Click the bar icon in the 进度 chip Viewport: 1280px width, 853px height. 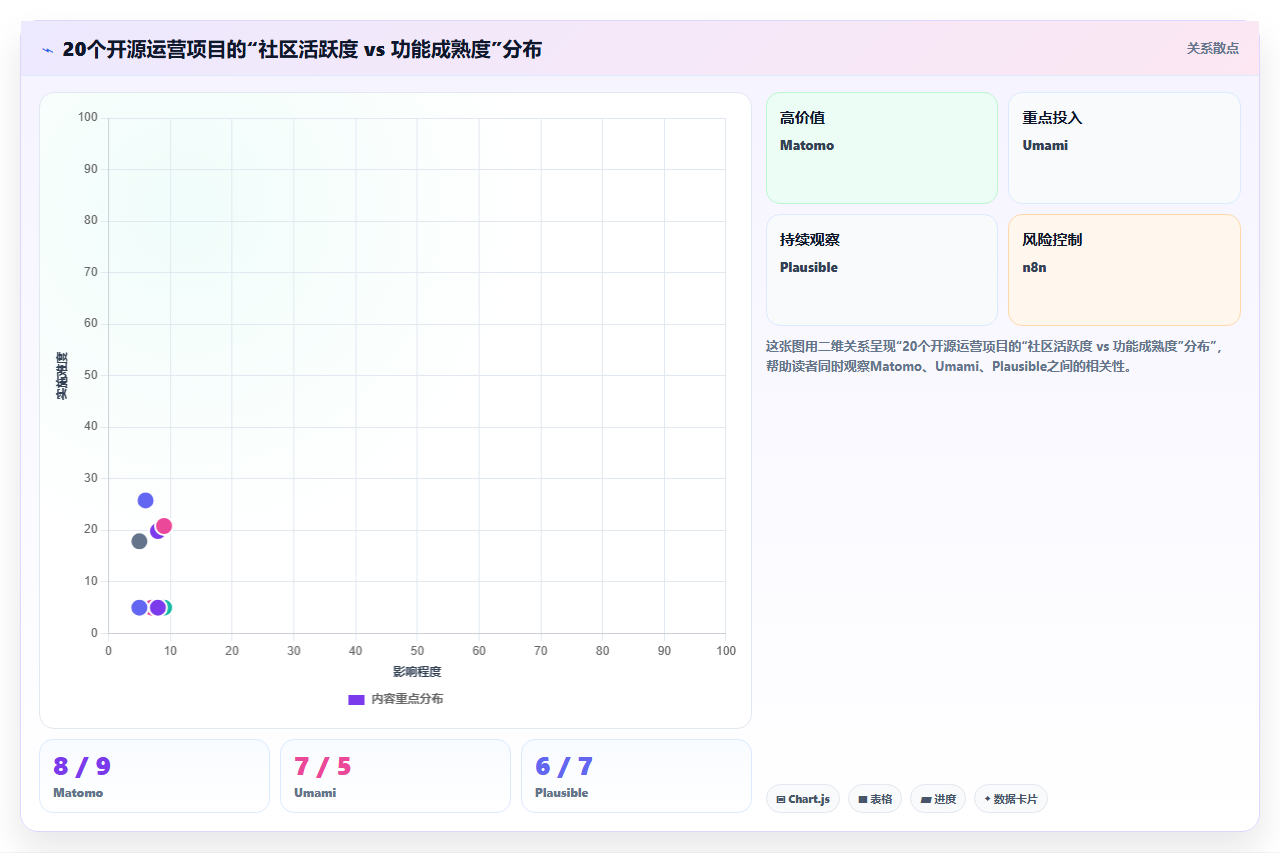(x=926, y=799)
